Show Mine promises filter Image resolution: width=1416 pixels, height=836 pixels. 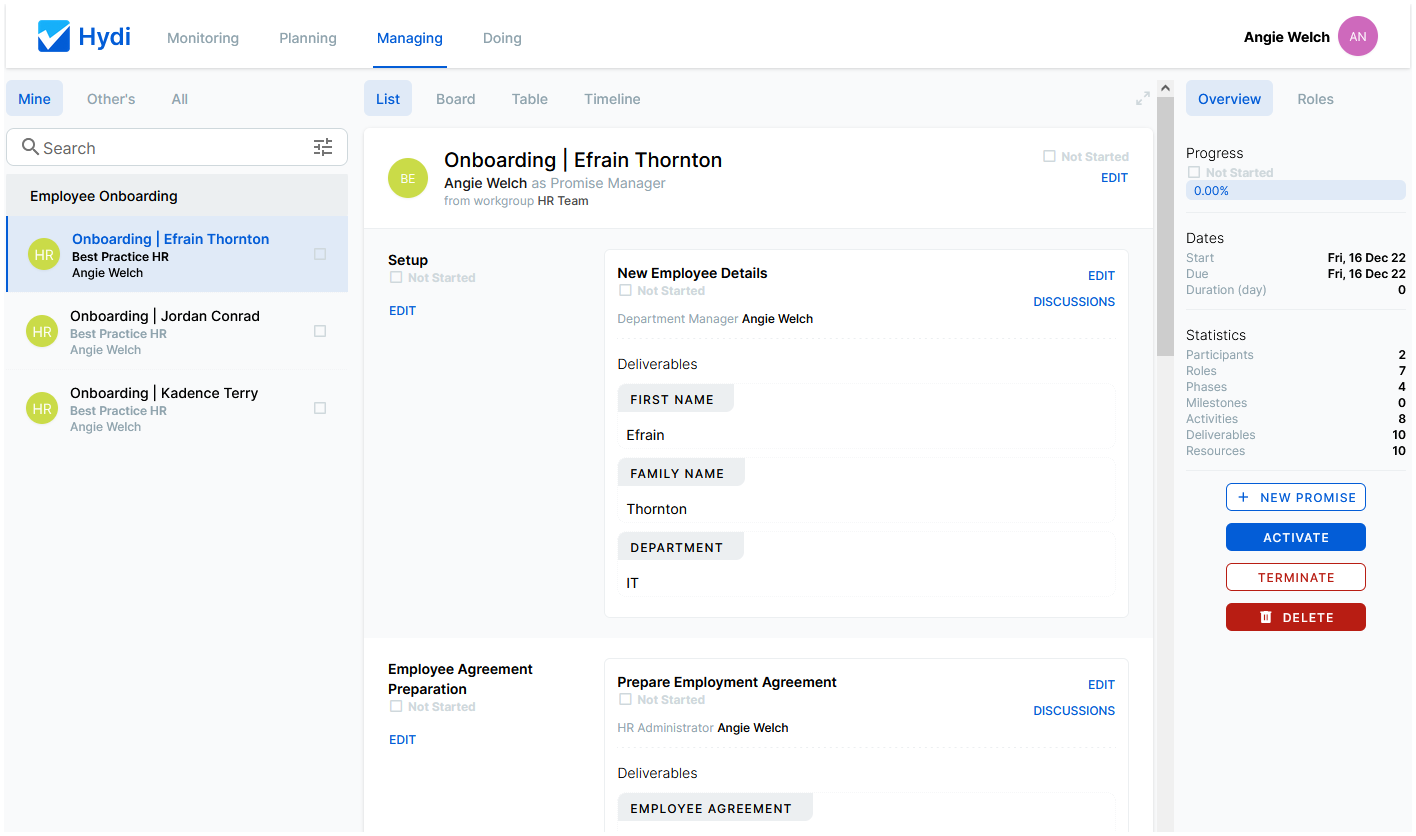coord(34,99)
